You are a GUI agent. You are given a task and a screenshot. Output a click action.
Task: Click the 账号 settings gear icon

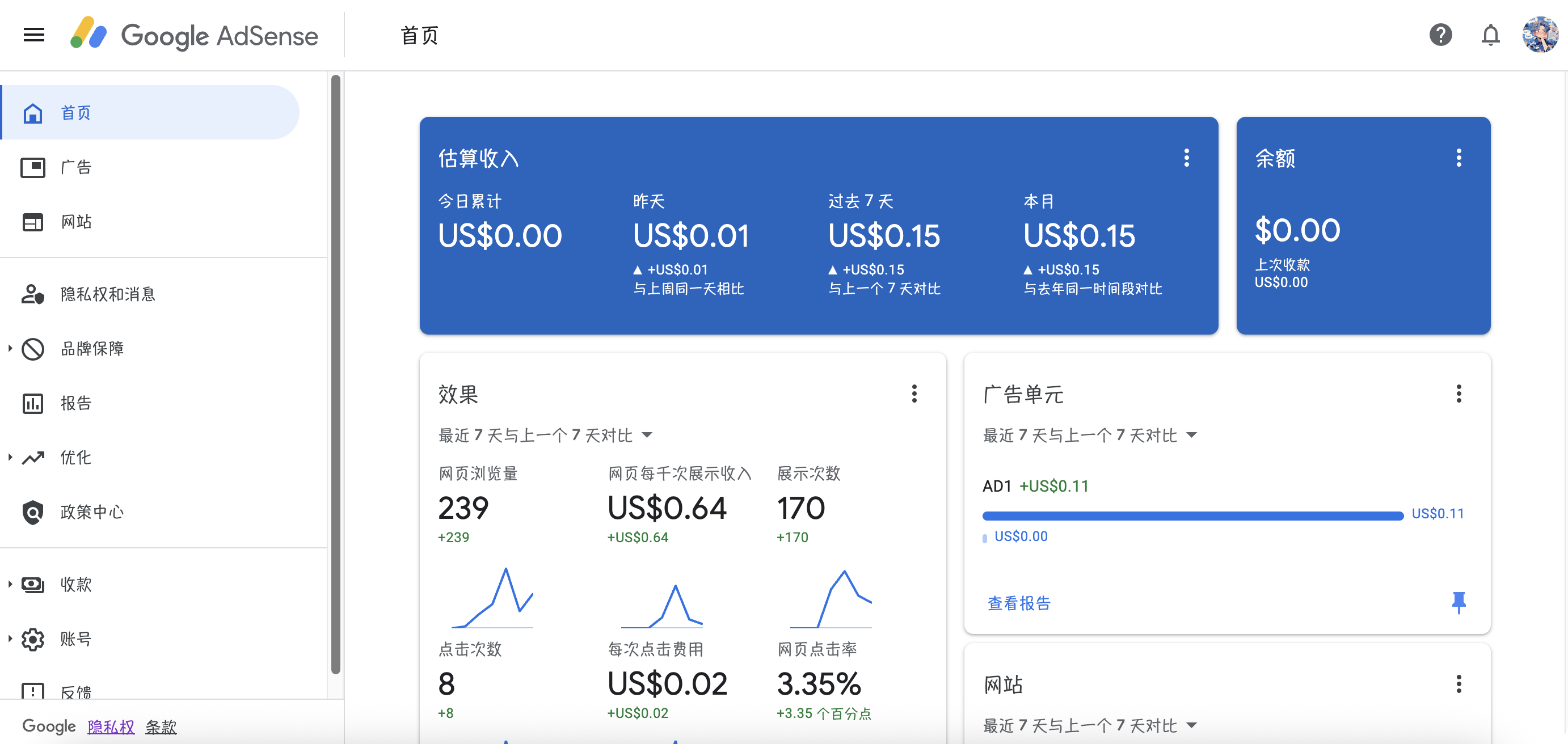click(33, 639)
